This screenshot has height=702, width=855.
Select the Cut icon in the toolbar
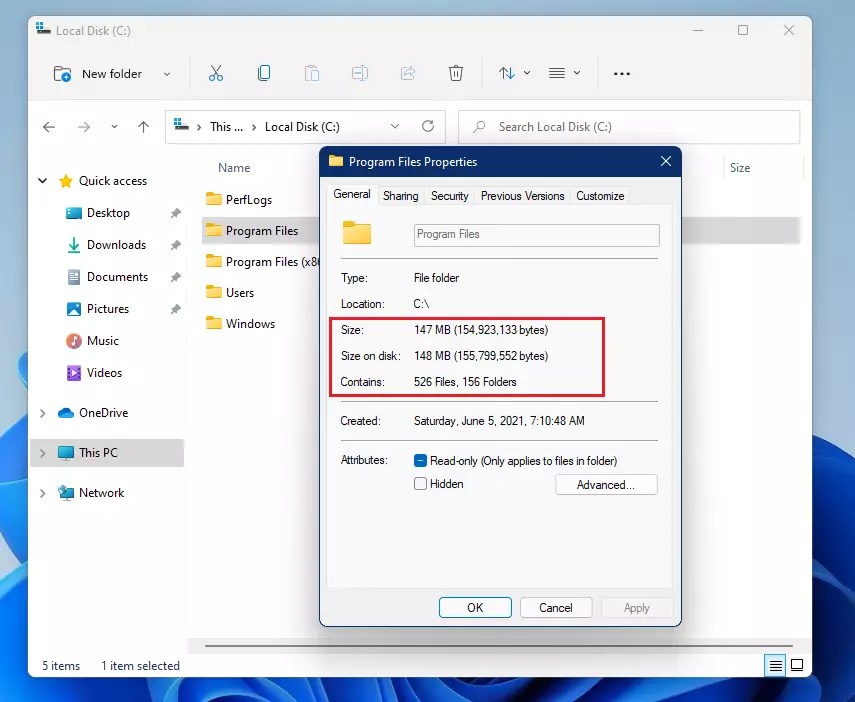tap(216, 73)
